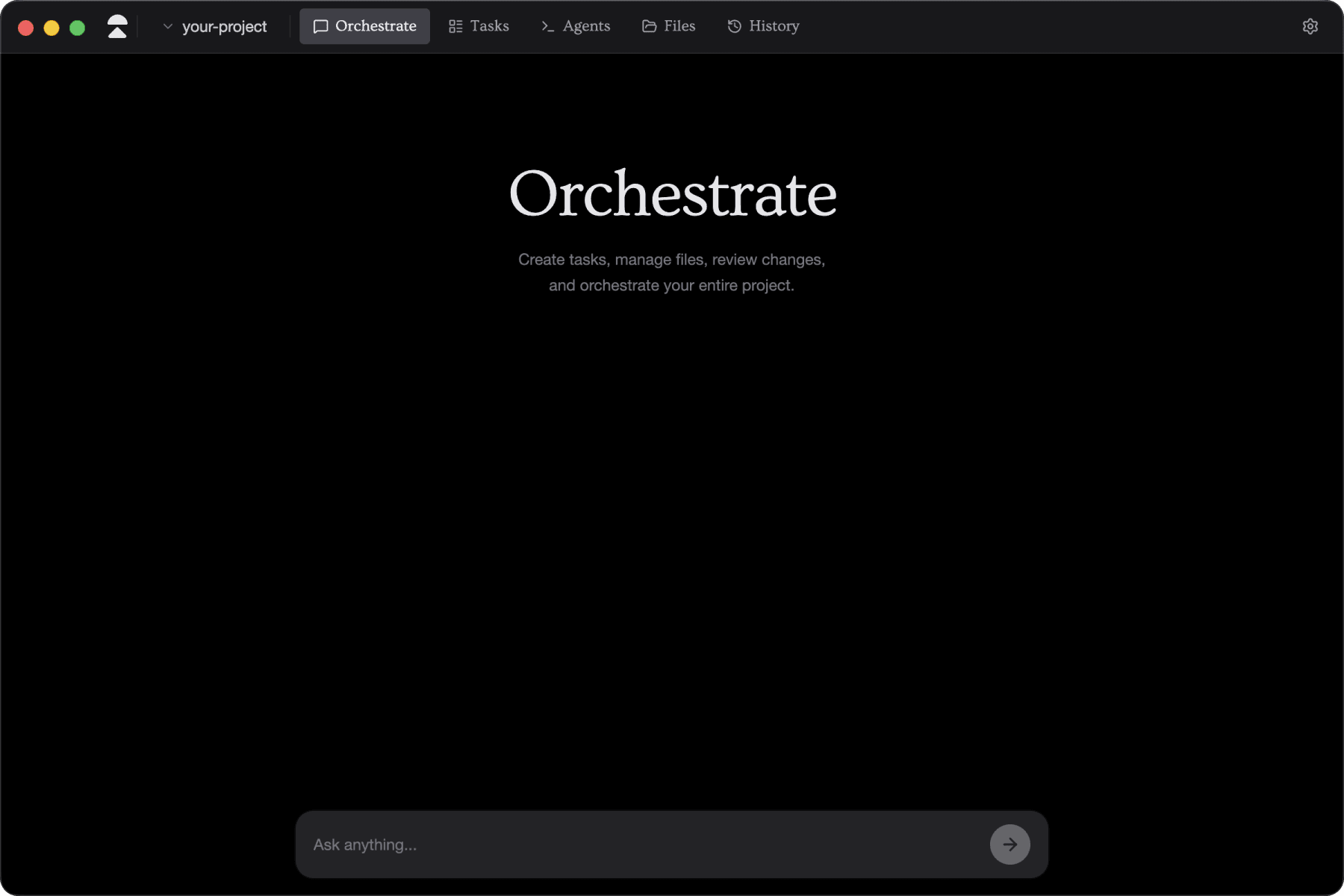This screenshot has height=896, width=1344.
Task: Click the green macOS zoom button
Action: pyautogui.click(x=77, y=26)
